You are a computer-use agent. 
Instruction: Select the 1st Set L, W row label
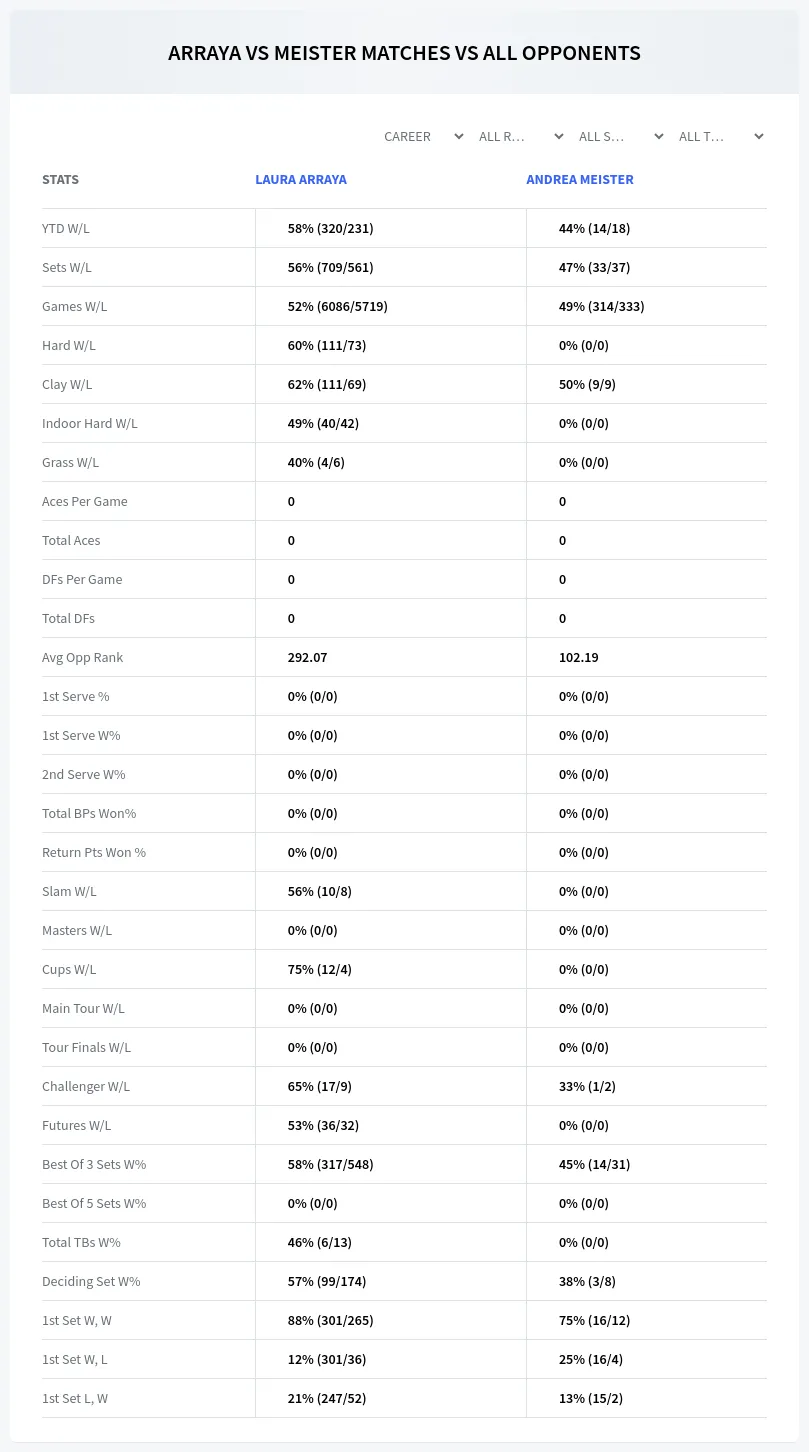(75, 1398)
